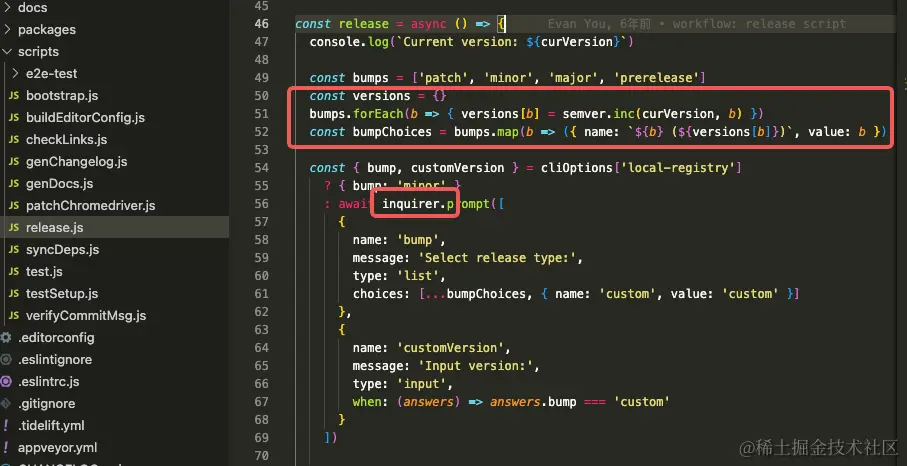Click 'bumpChoices' declaration on line 52
The height and width of the screenshot is (466, 907).
392,132
